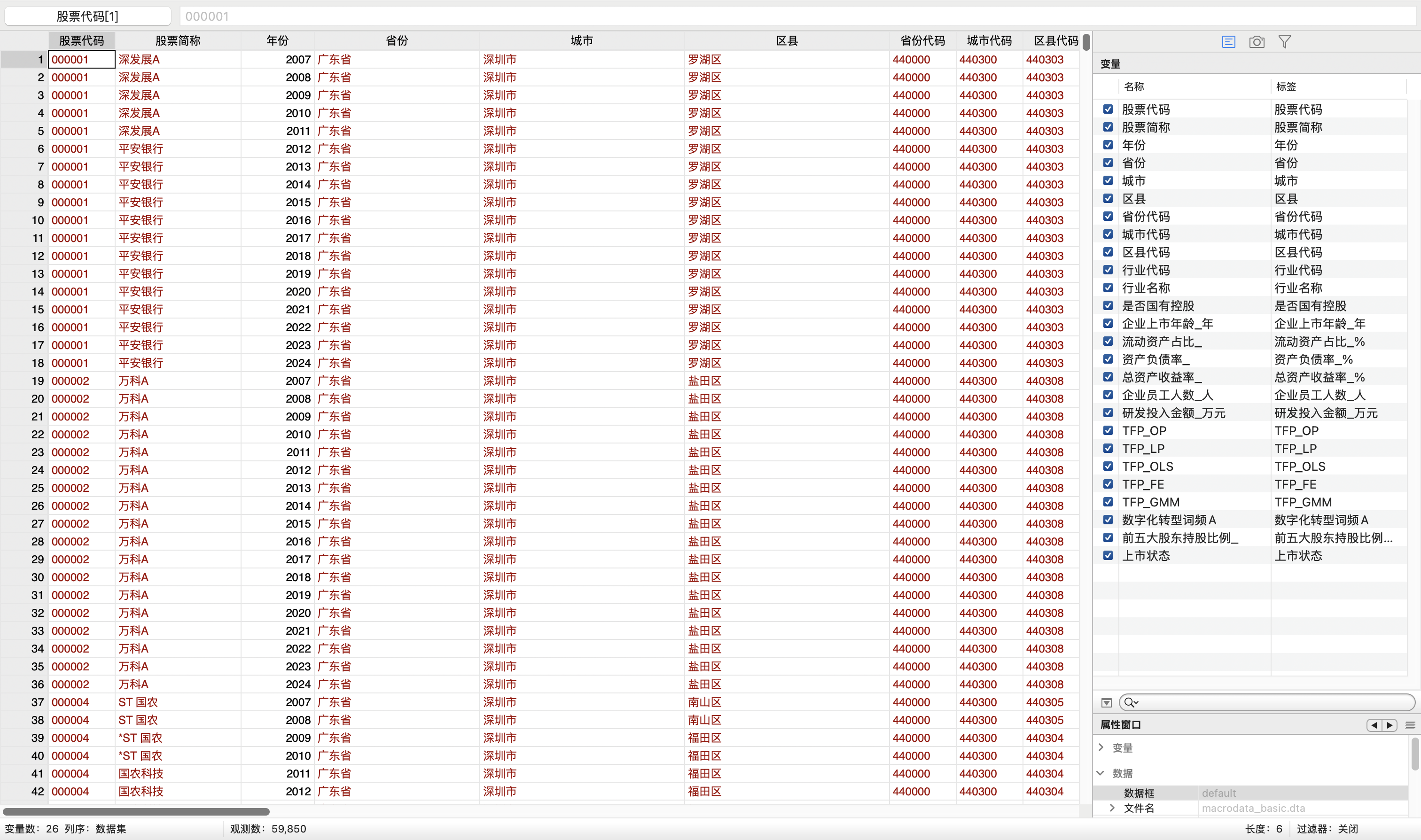Uncheck the 上市状态 variable checkbox

point(1108,555)
